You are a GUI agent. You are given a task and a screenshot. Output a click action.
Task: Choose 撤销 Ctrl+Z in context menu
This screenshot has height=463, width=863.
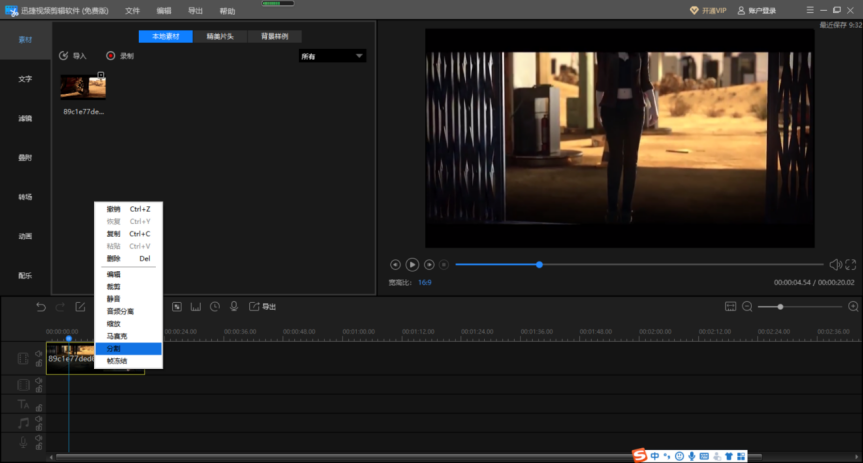[128, 209]
